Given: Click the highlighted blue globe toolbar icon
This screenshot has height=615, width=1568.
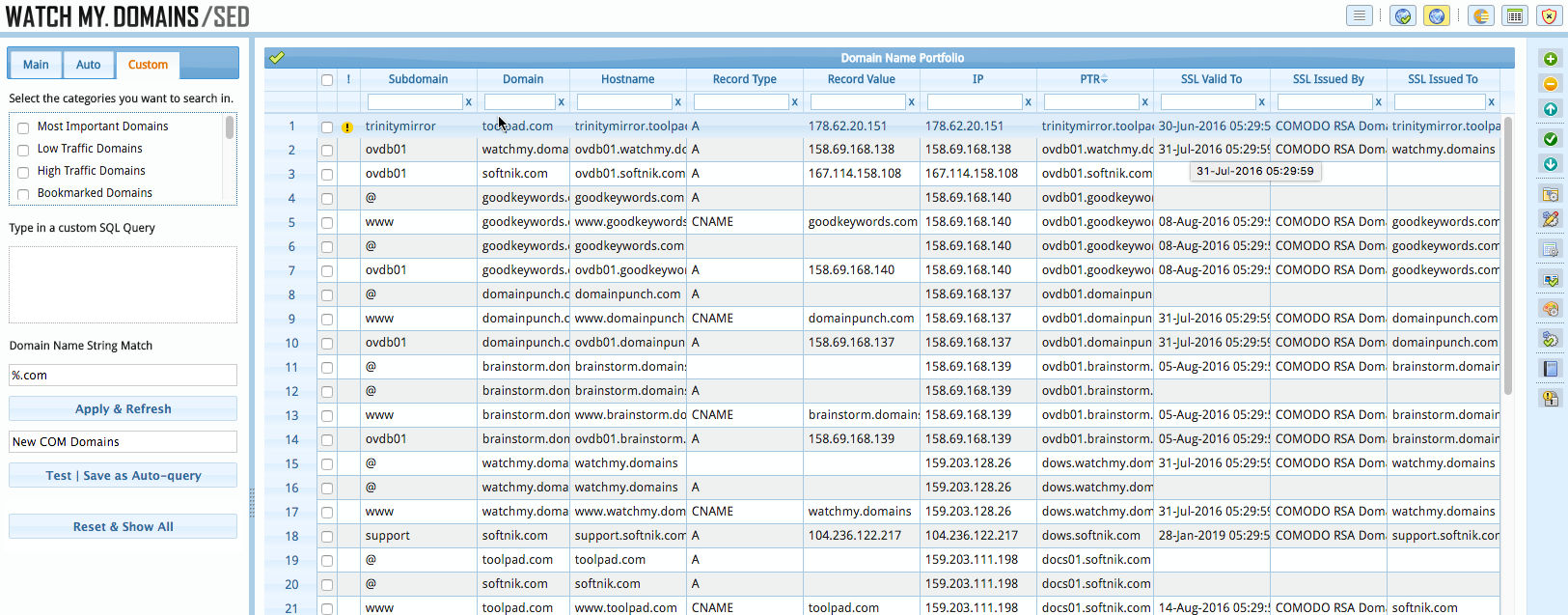Looking at the screenshot, I should point(1437,15).
